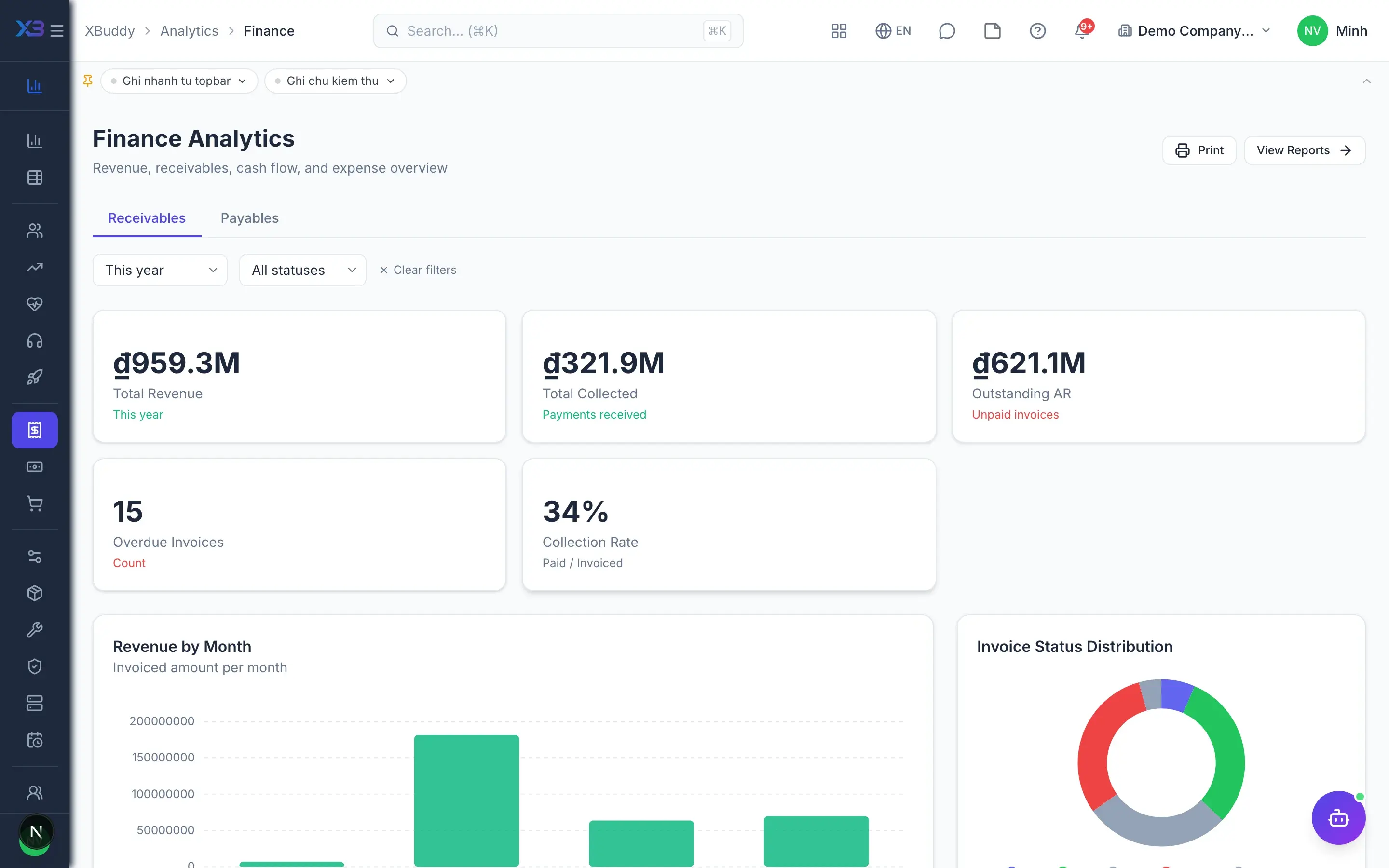Toggle the sidebar hamburger menu

point(57,30)
